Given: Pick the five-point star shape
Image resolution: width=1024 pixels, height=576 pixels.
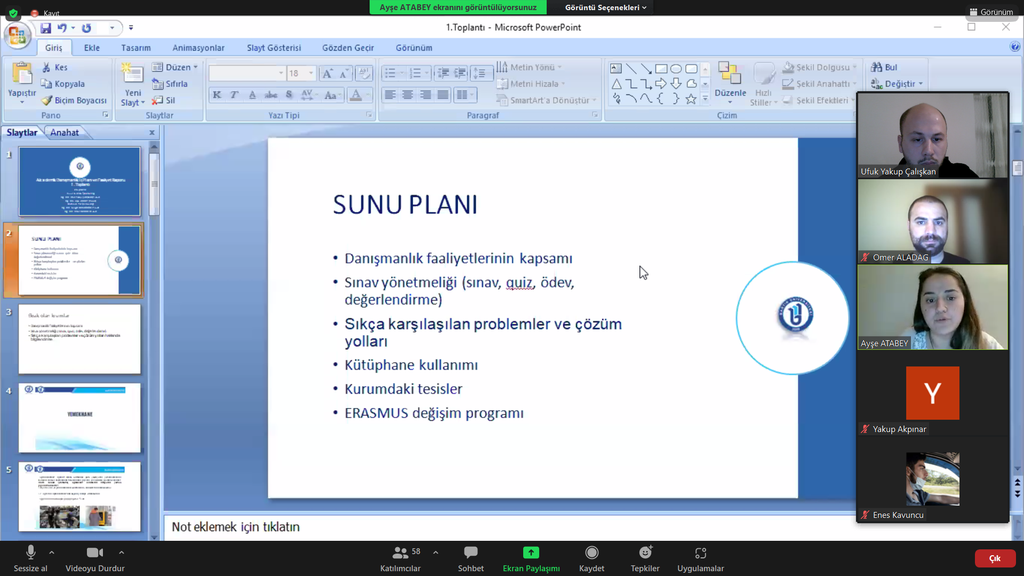Looking at the screenshot, I should 691,99.
